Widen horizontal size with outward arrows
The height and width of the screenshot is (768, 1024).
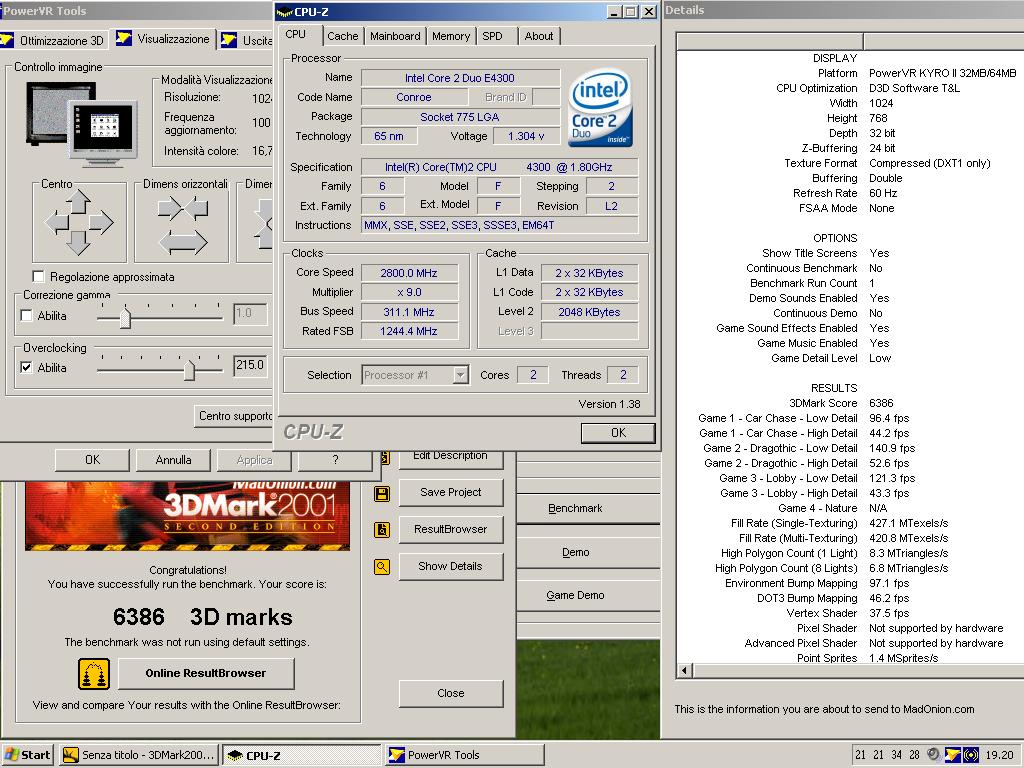(183, 243)
